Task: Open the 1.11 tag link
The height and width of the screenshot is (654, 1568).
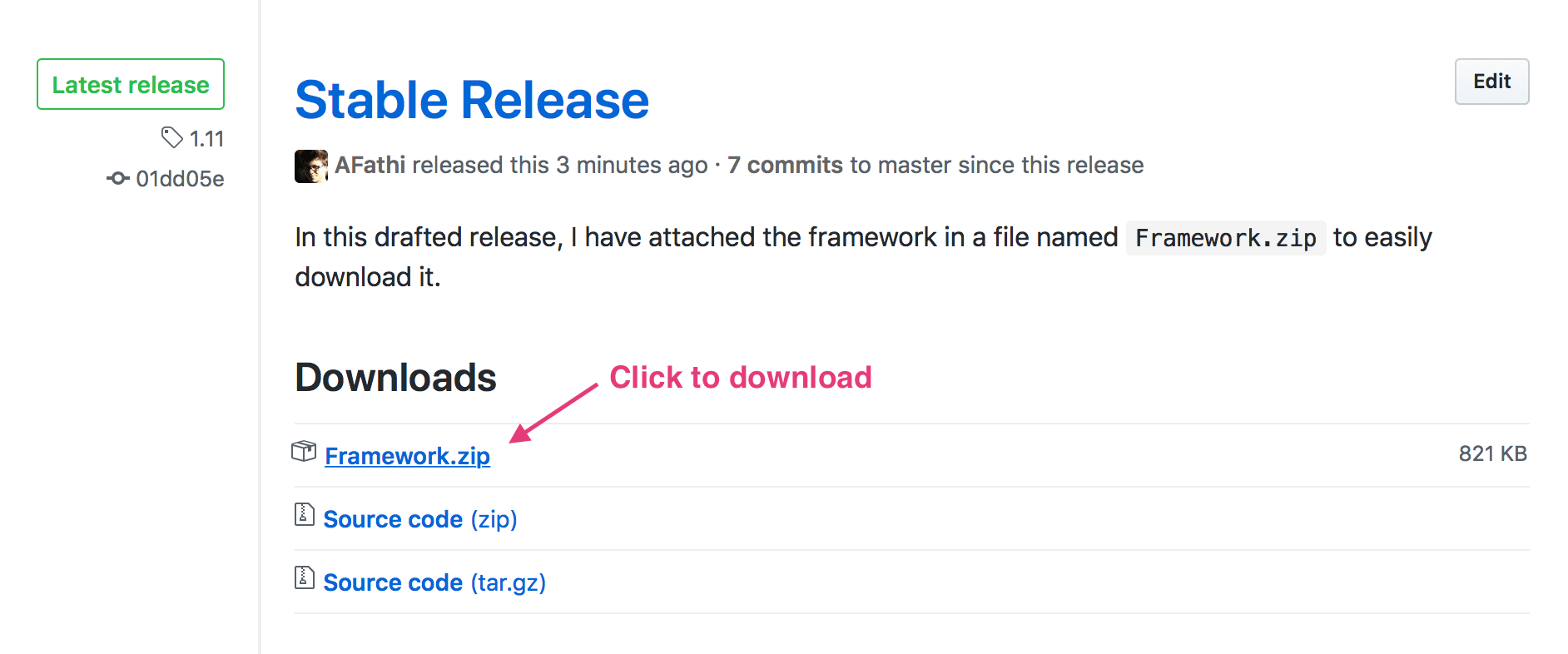Action: (x=206, y=139)
